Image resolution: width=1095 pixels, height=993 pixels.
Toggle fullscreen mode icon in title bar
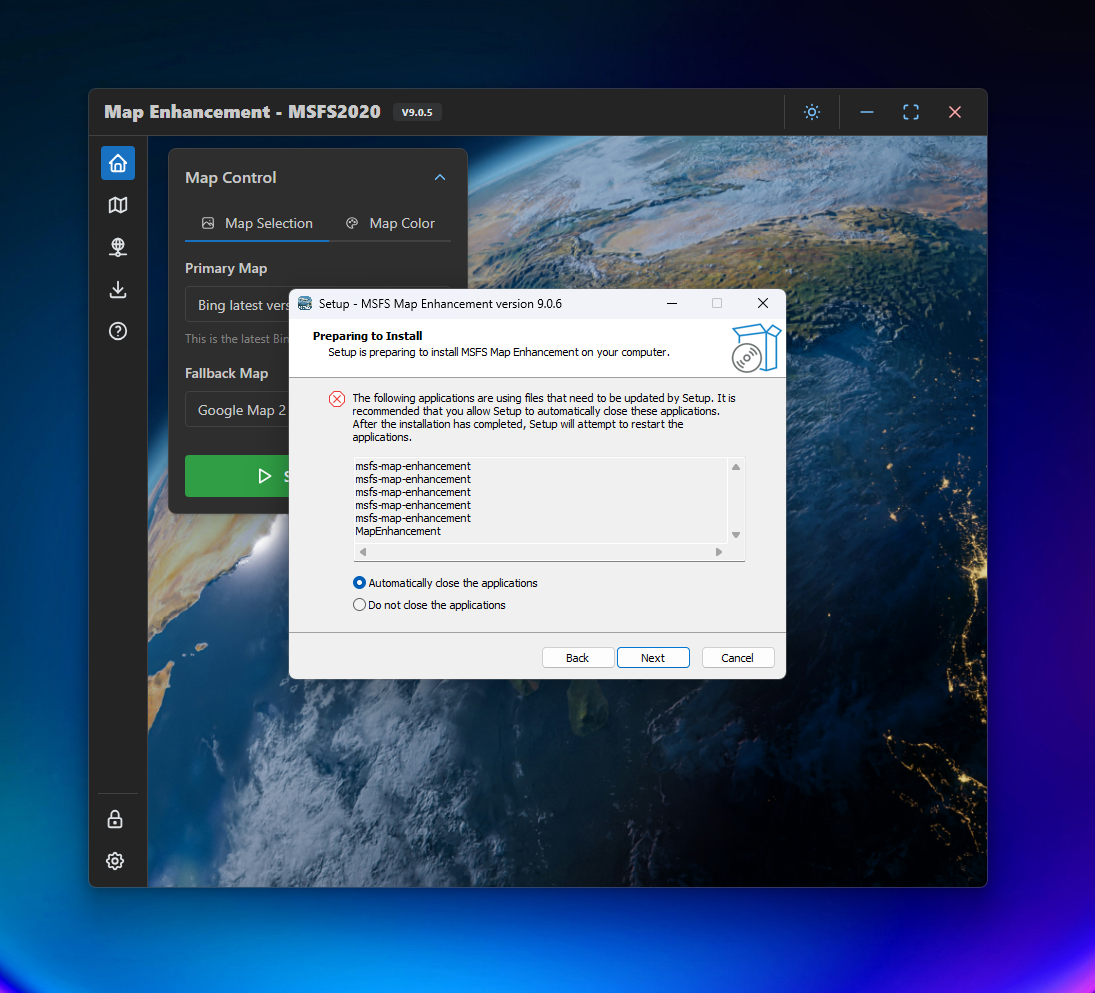click(x=910, y=112)
